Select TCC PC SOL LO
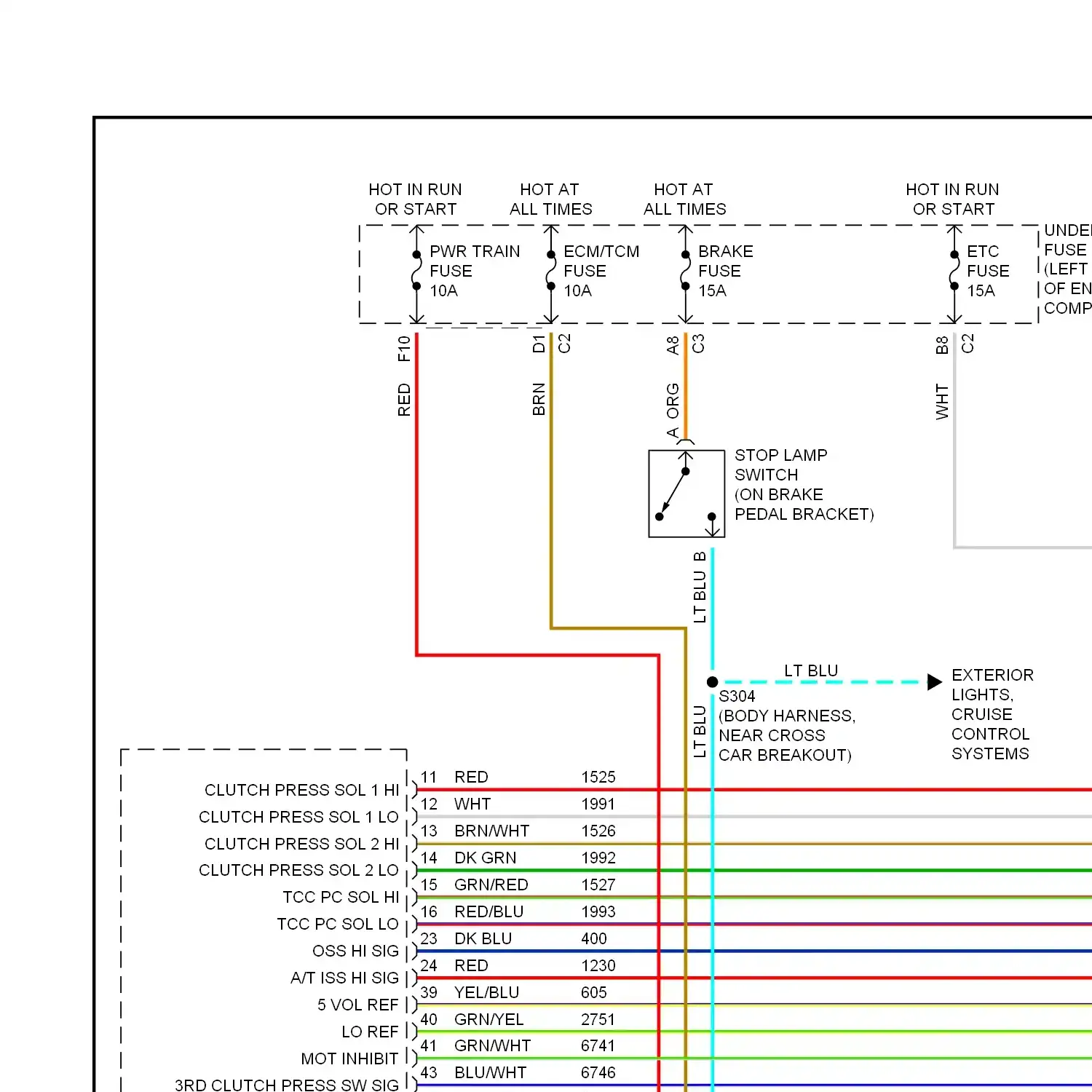Image resolution: width=1092 pixels, height=1092 pixels. point(338,924)
